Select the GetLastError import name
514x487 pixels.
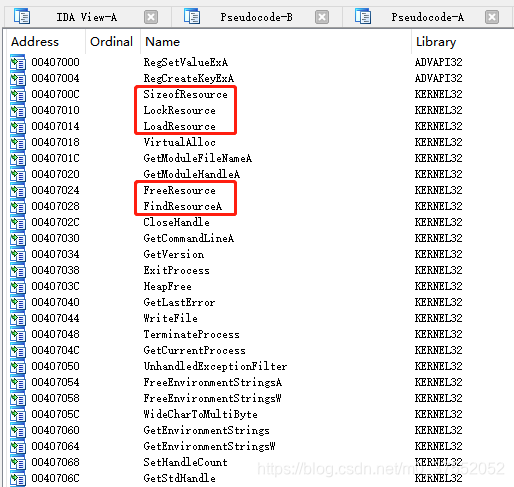(x=179, y=302)
